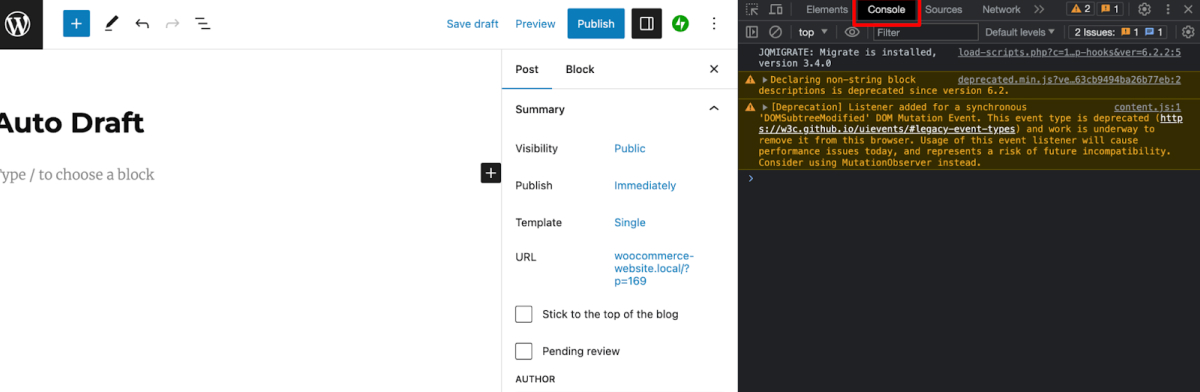Click the Preview button
Image resolution: width=1200 pixels, height=392 pixels.
[535, 23]
